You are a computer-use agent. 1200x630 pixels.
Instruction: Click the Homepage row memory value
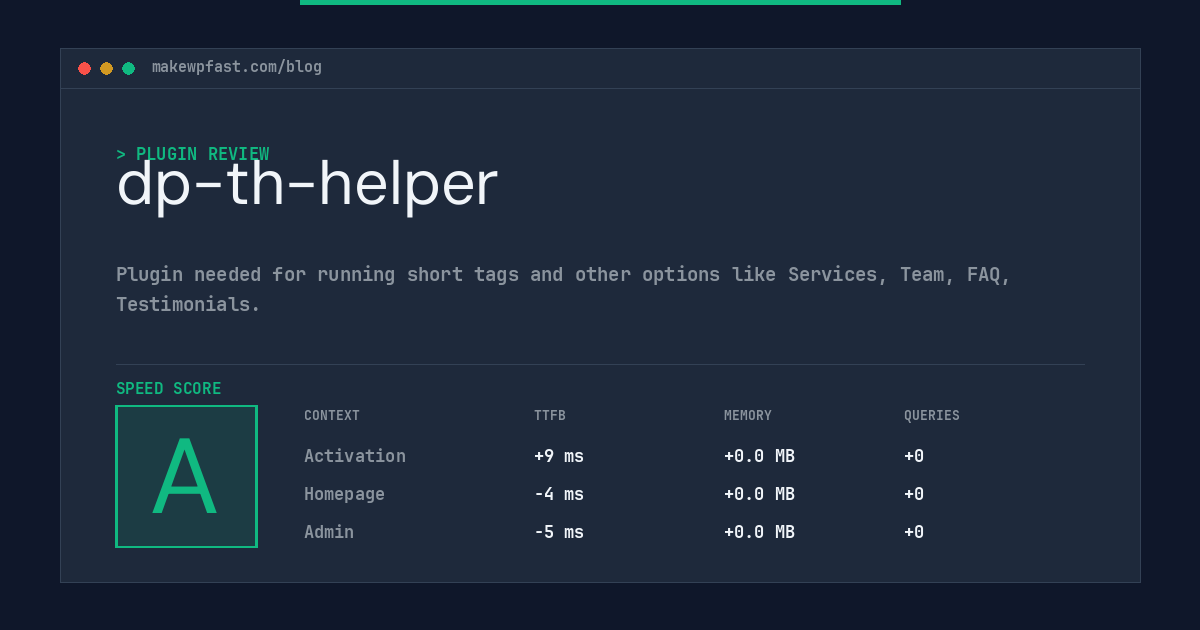pos(759,494)
